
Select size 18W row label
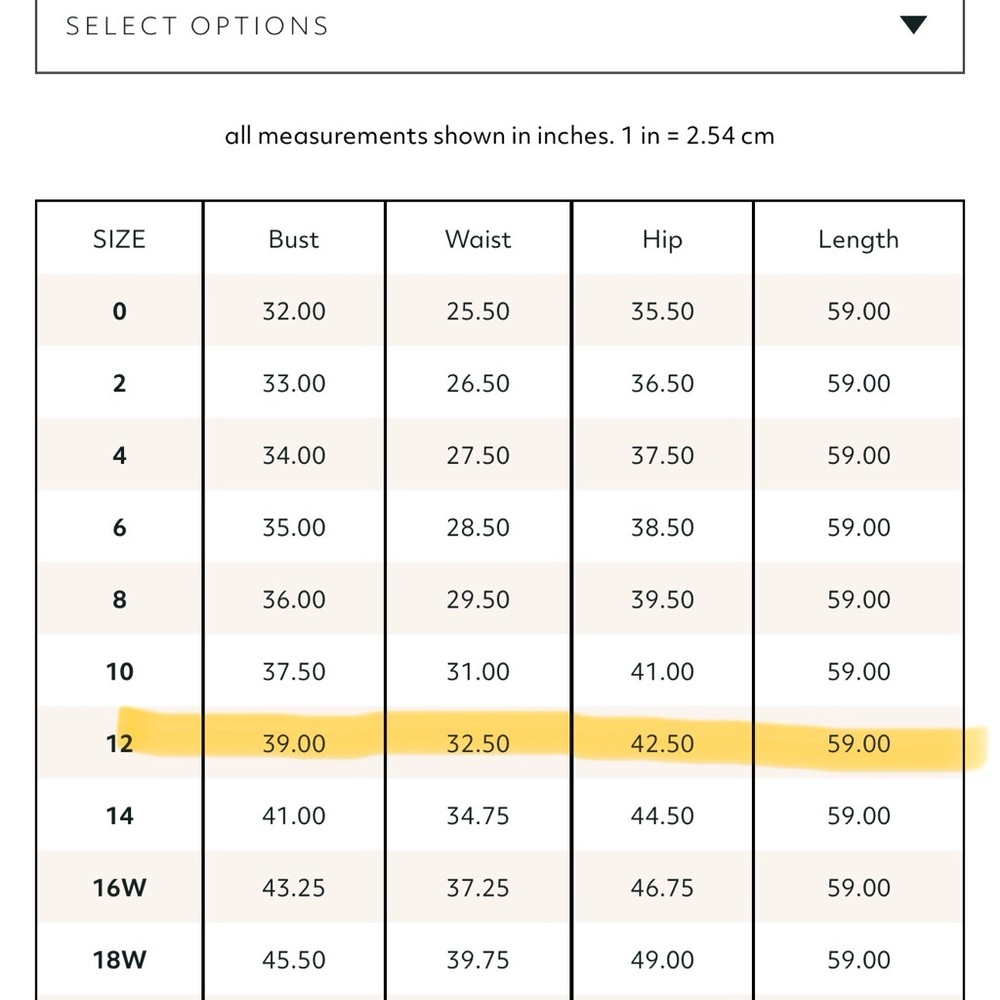(119, 960)
